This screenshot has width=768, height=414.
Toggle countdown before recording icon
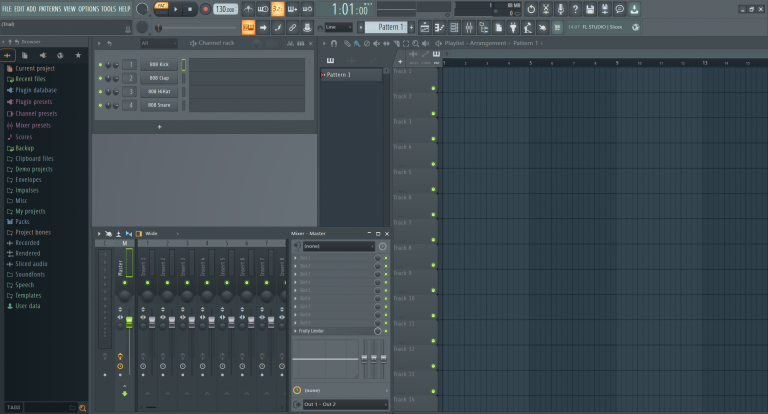[278, 9]
